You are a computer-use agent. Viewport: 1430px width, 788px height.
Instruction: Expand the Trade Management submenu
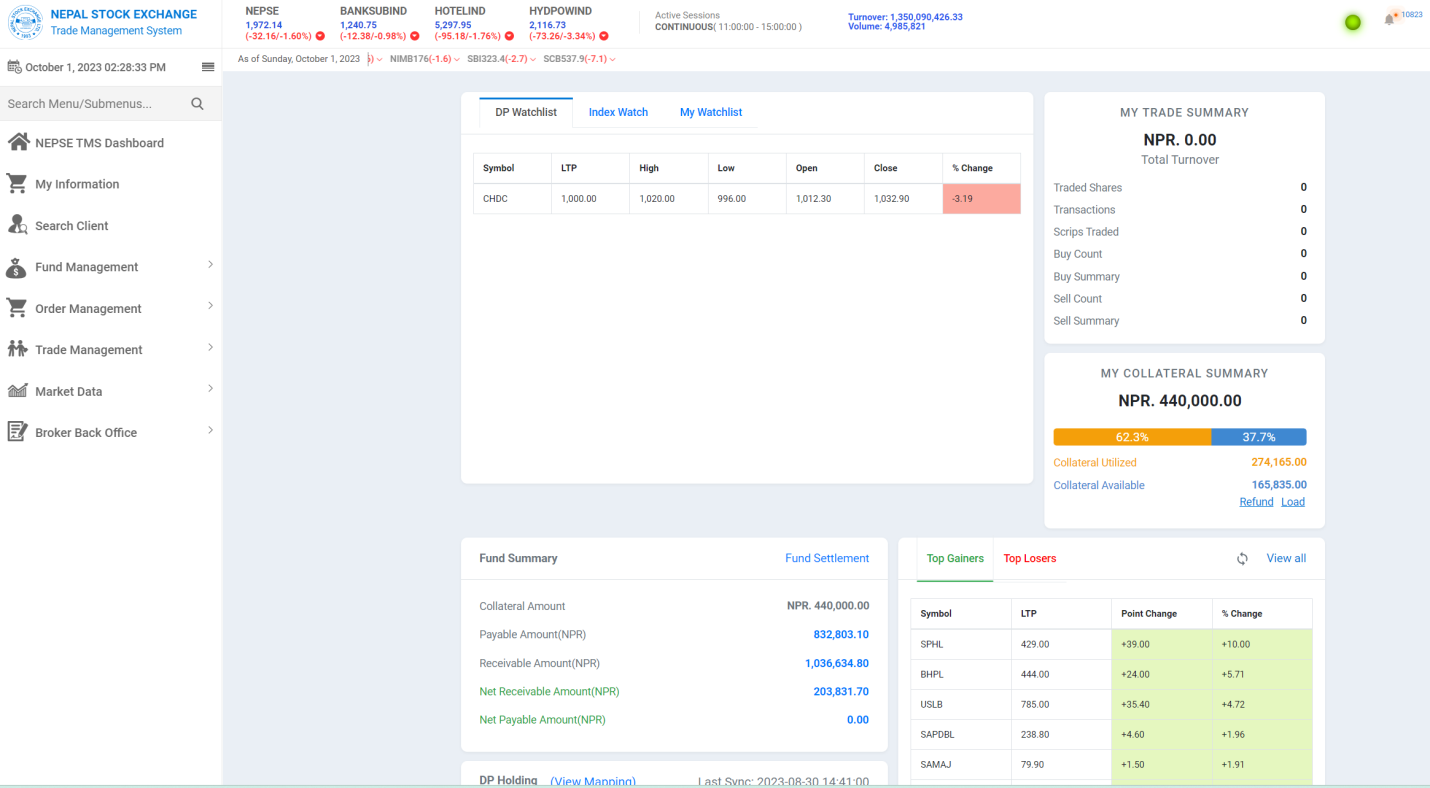(210, 347)
